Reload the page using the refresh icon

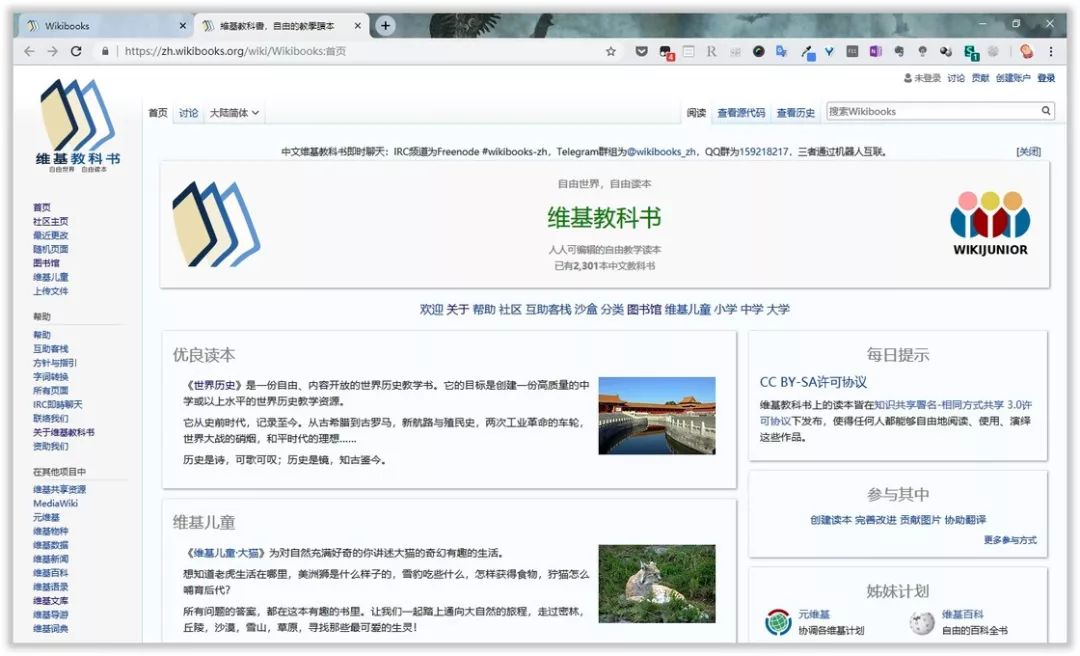[x=76, y=51]
